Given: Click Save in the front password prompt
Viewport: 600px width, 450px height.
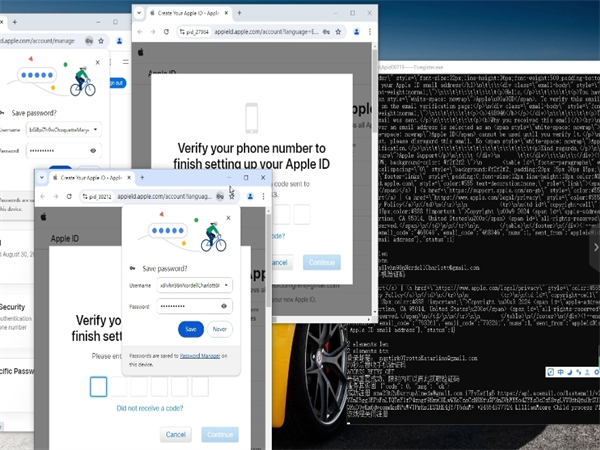Looking at the screenshot, I should coord(191,329).
